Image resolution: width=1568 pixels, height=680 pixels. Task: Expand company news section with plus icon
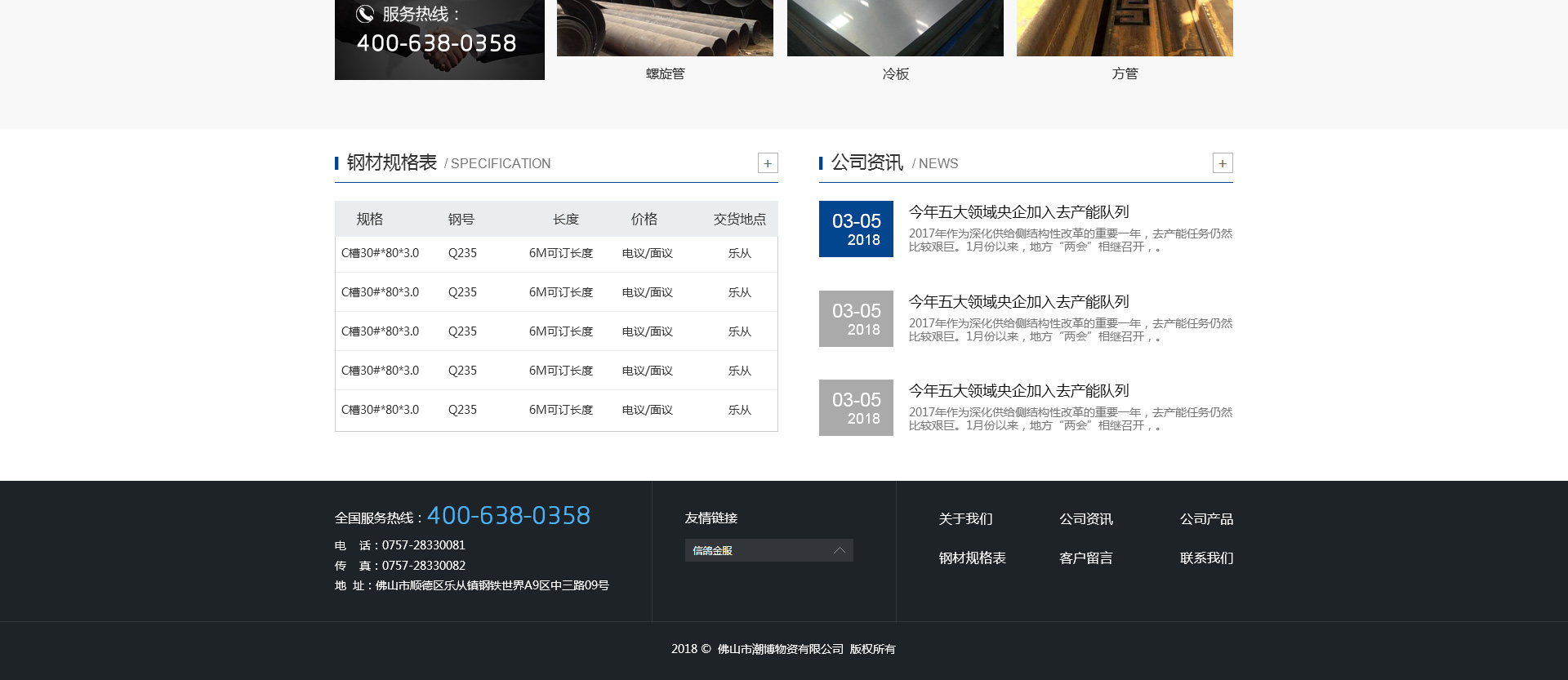[x=1223, y=163]
